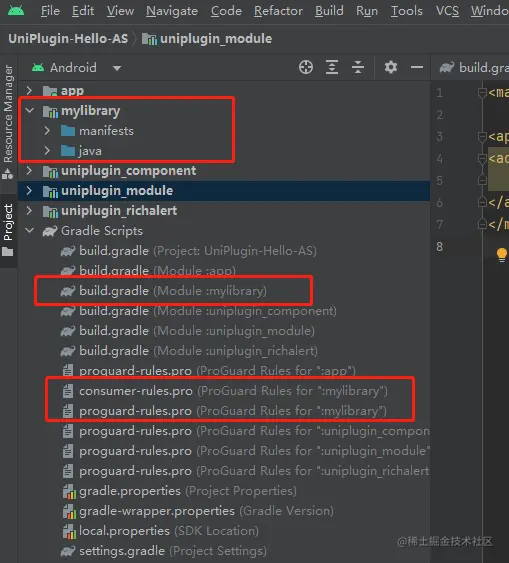This screenshot has height=563, width=509.
Task: Open the Navigate menu
Action: coord(172,11)
